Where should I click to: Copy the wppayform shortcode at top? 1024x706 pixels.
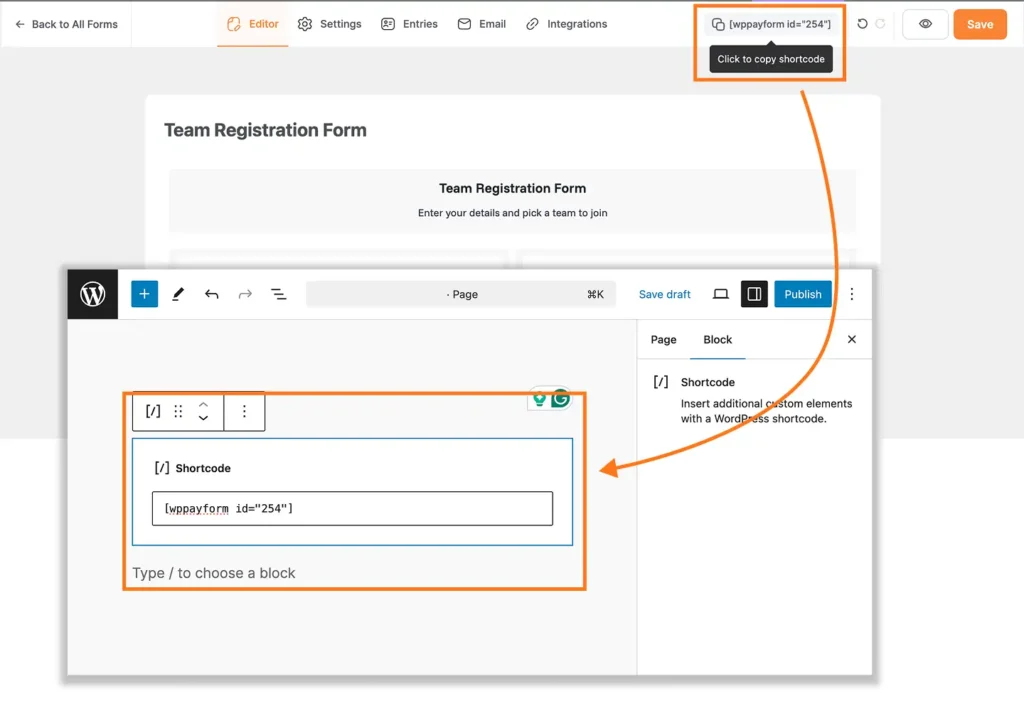pos(771,24)
